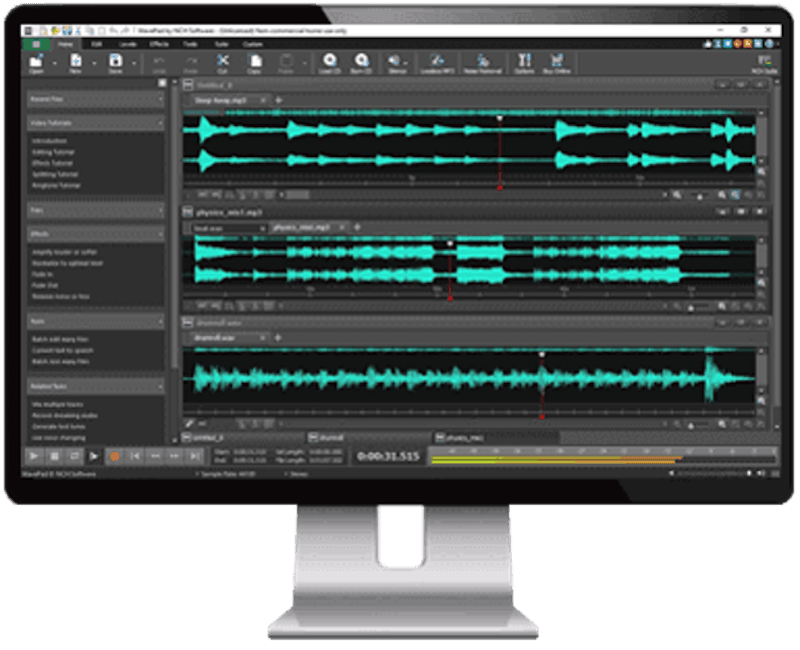Screen dimensions: 800x650
Task: Open the NCH Suite icon
Action: (x=764, y=64)
